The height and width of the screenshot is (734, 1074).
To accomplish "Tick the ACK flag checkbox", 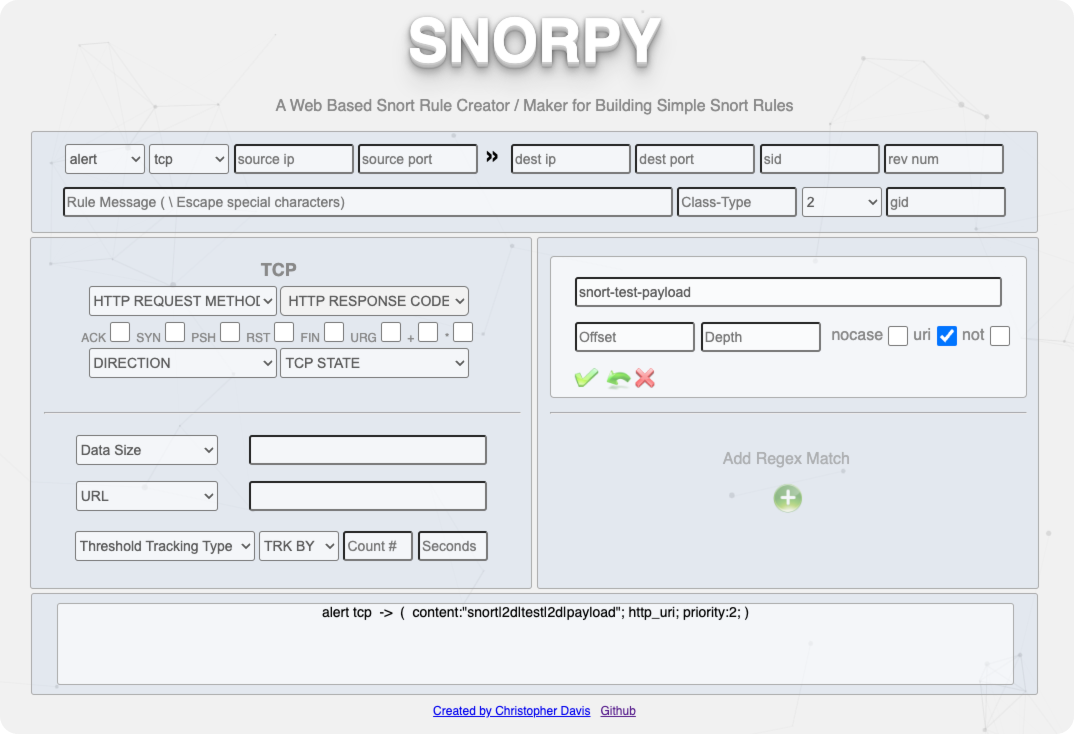I will click(120, 332).
